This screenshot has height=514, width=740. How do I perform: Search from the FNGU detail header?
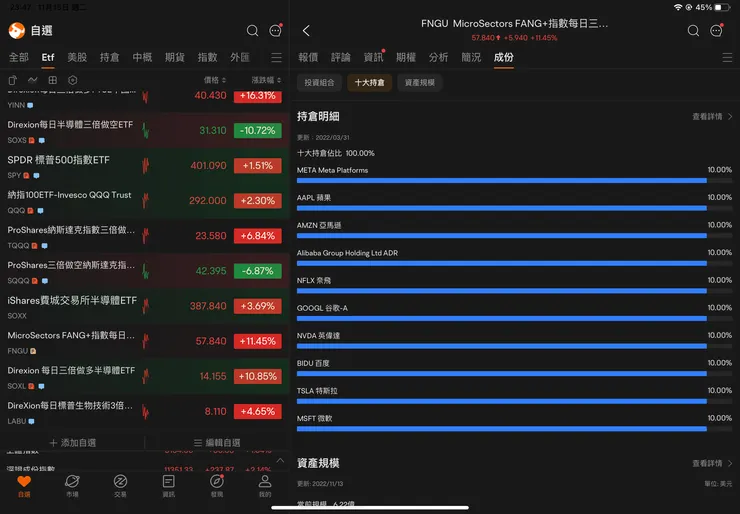tap(693, 31)
